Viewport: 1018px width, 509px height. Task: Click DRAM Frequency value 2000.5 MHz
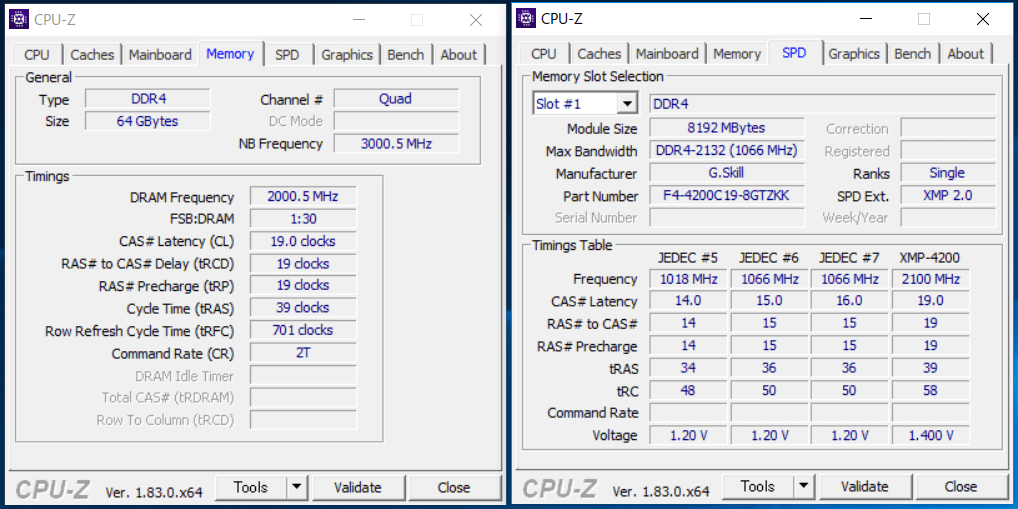[303, 197]
